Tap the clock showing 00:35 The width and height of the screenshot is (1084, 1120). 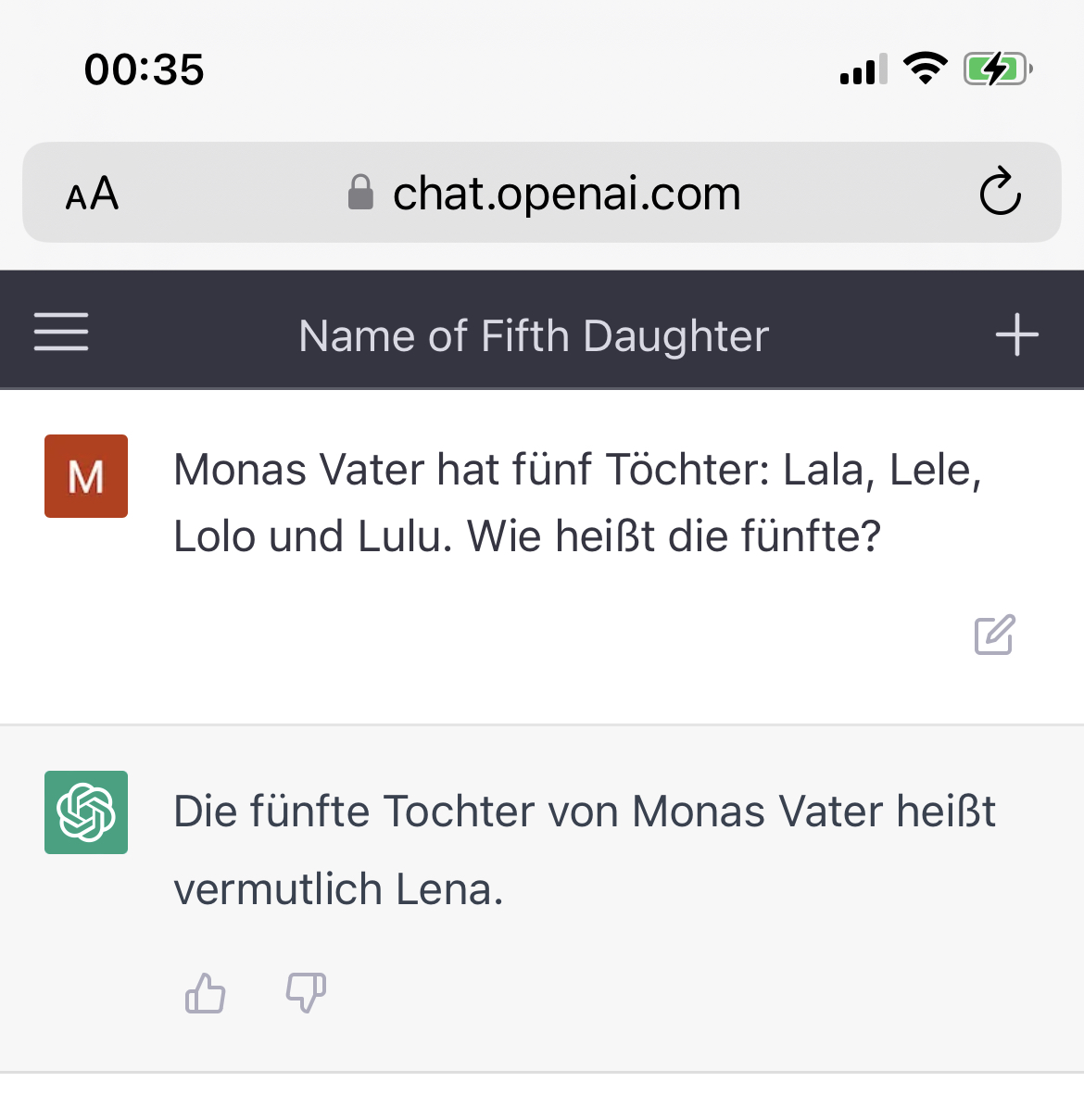click(x=144, y=69)
